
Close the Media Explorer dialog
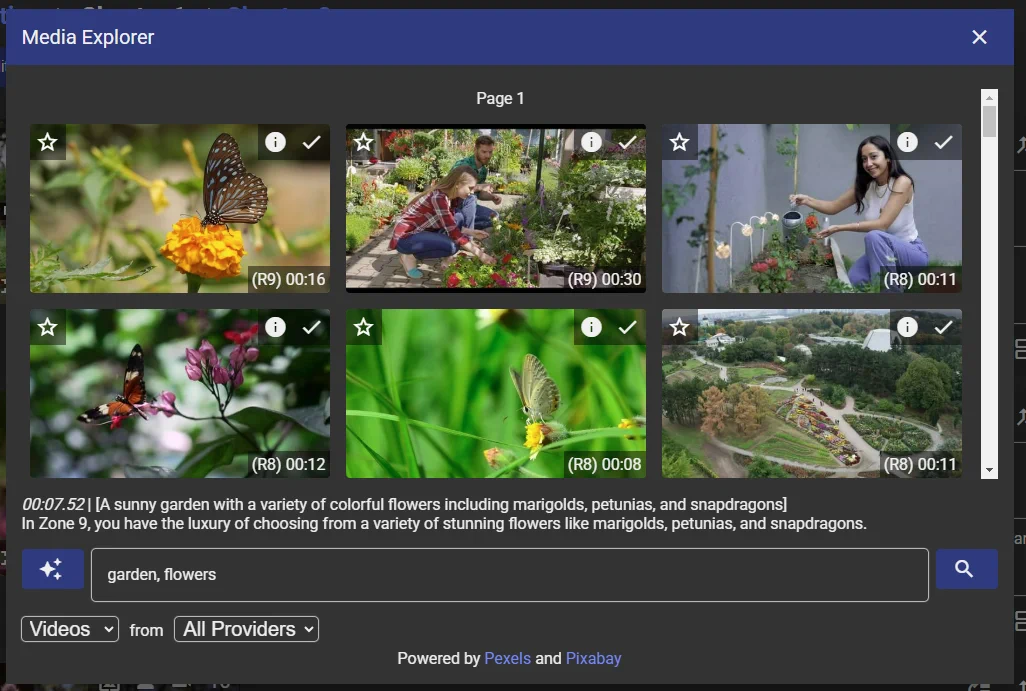(x=979, y=37)
